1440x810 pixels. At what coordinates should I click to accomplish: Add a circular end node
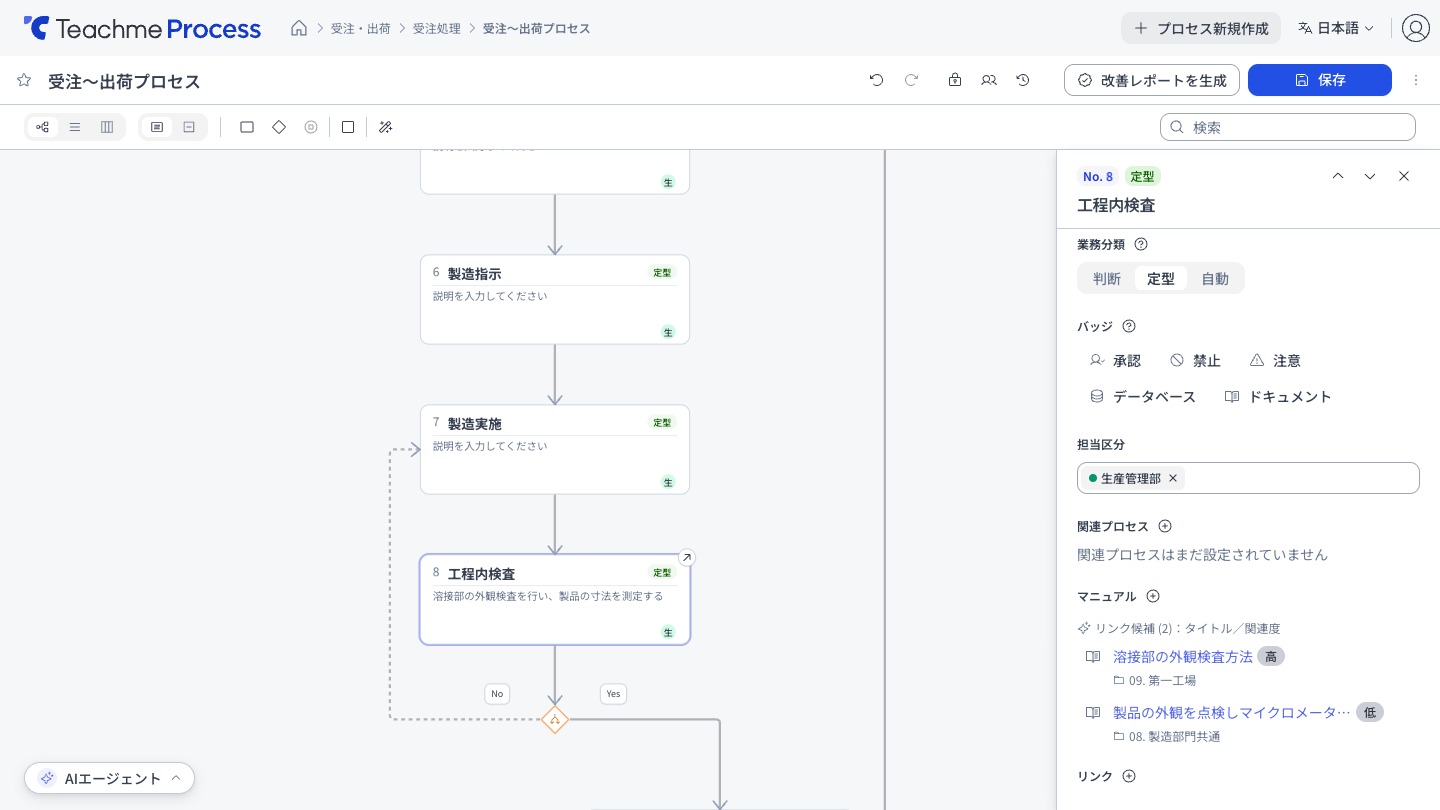(x=311, y=127)
